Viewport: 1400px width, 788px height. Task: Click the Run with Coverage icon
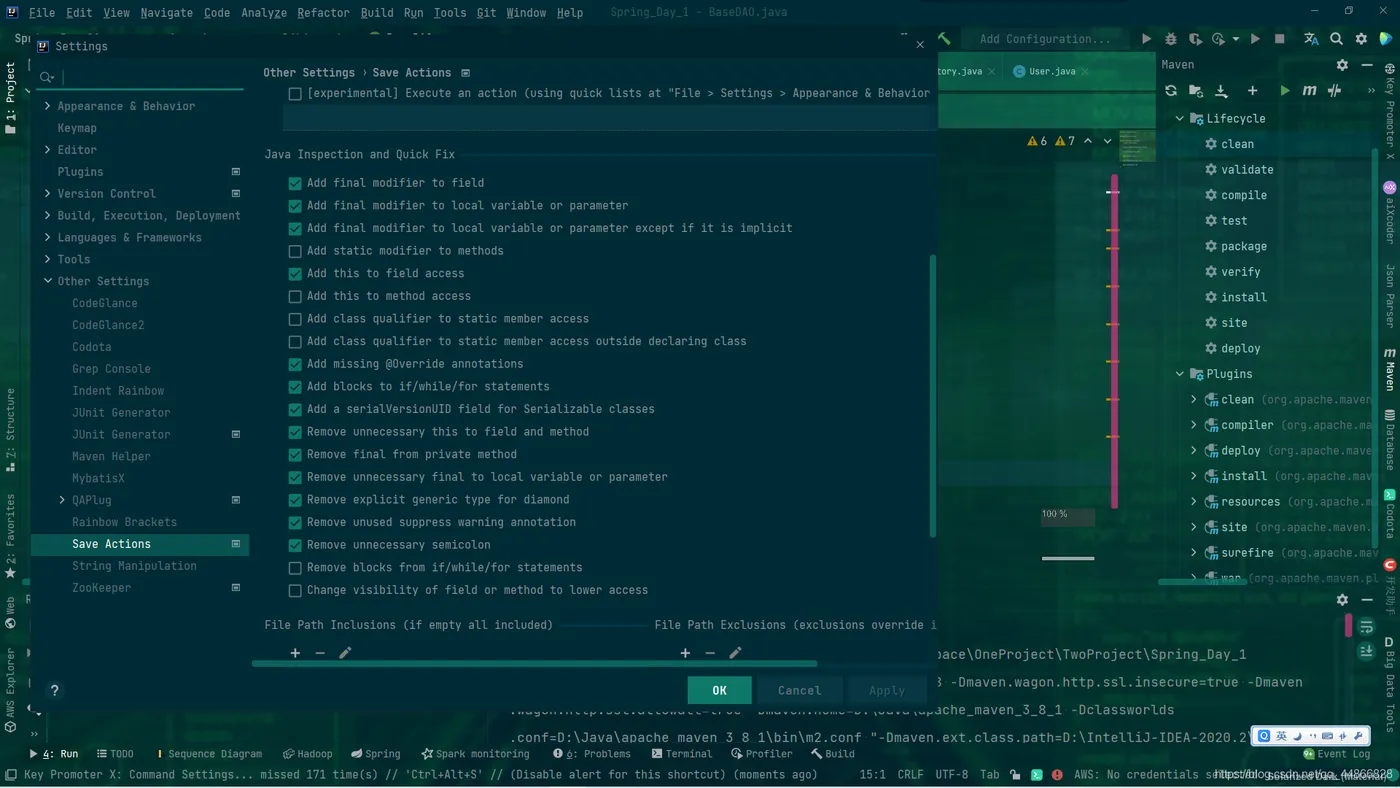pyautogui.click(x=1195, y=39)
